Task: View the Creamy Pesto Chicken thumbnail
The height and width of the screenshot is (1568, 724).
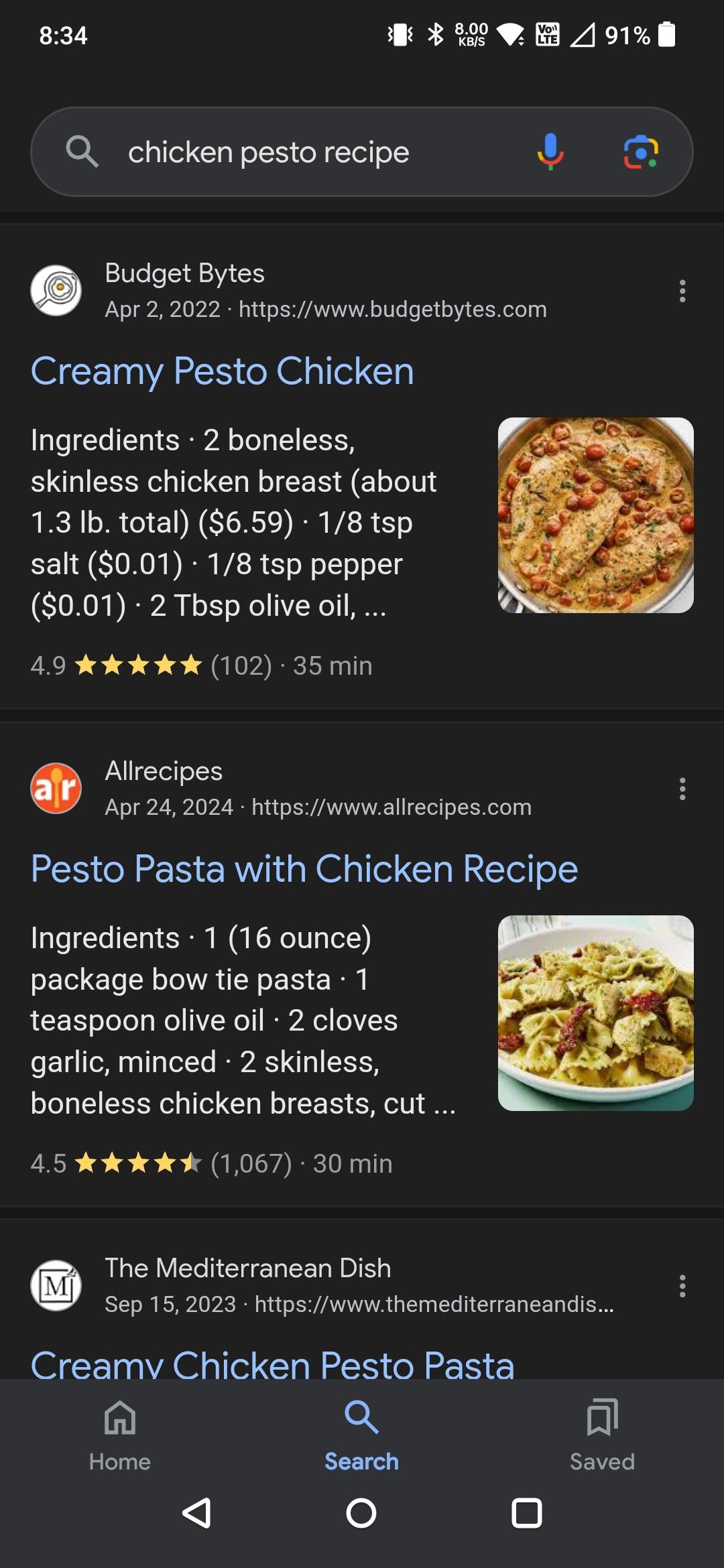Action: (595, 515)
